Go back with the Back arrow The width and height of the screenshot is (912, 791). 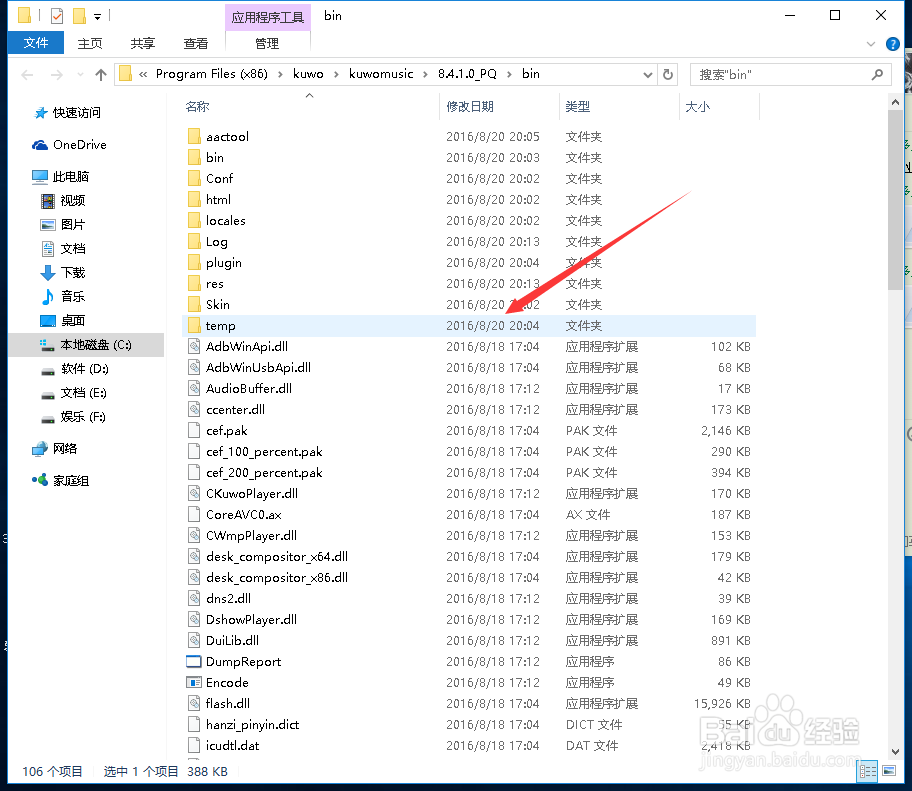click(27, 74)
